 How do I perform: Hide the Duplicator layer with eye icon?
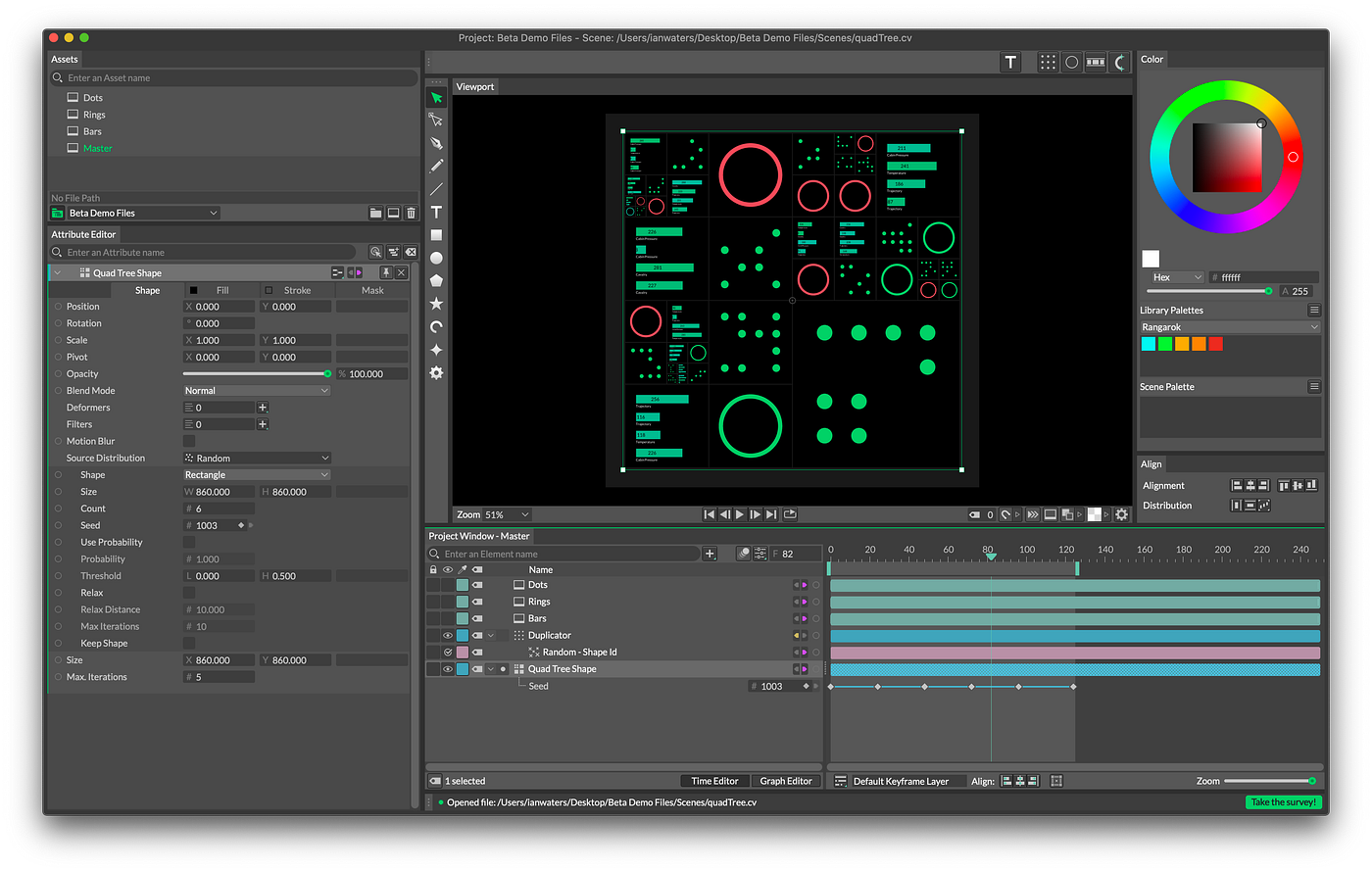click(448, 635)
